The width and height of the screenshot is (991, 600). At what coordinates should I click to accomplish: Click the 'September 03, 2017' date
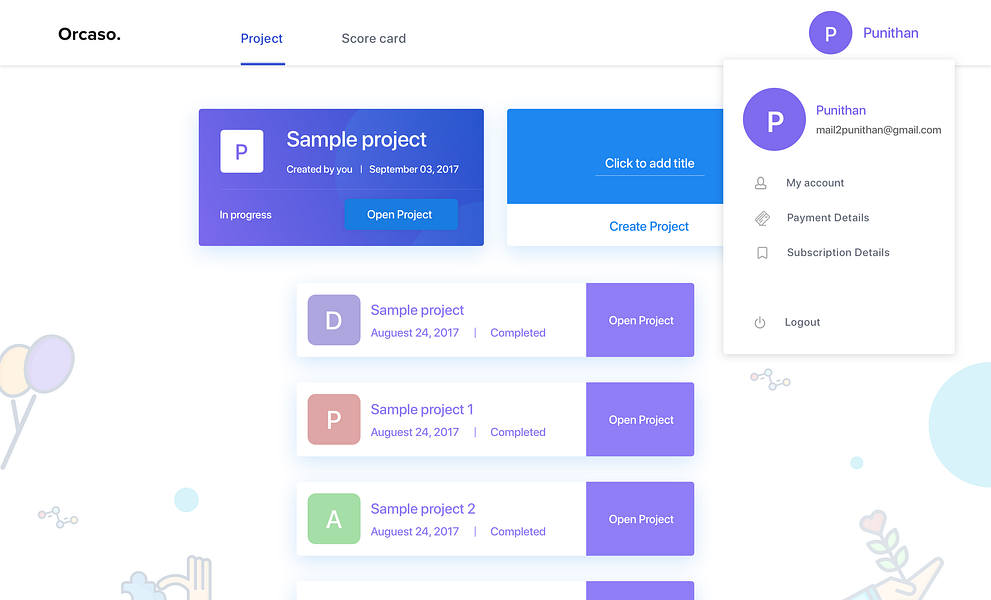(x=414, y=169)
